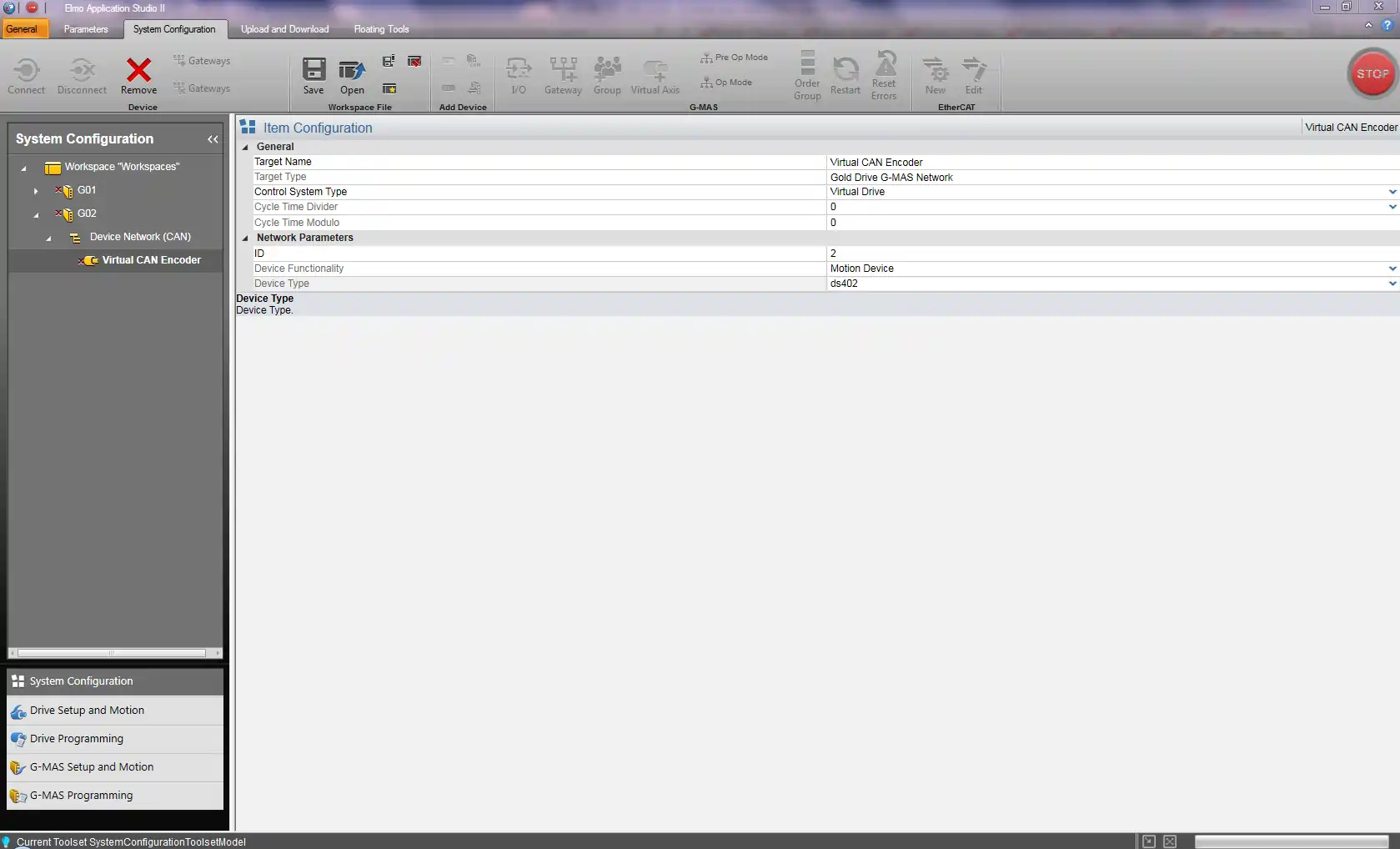Edit the EtherCAT configuration

pos(974,76)
